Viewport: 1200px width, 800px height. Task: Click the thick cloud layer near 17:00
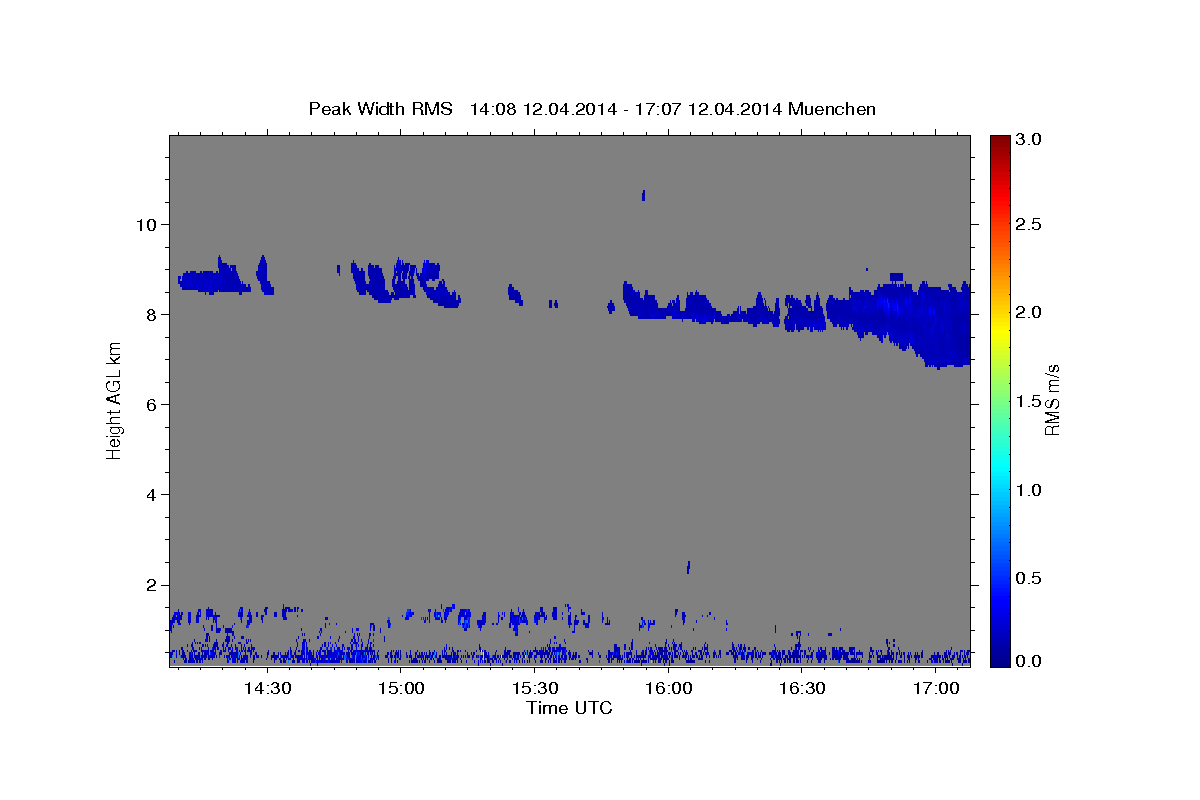[x=930, y=322]
